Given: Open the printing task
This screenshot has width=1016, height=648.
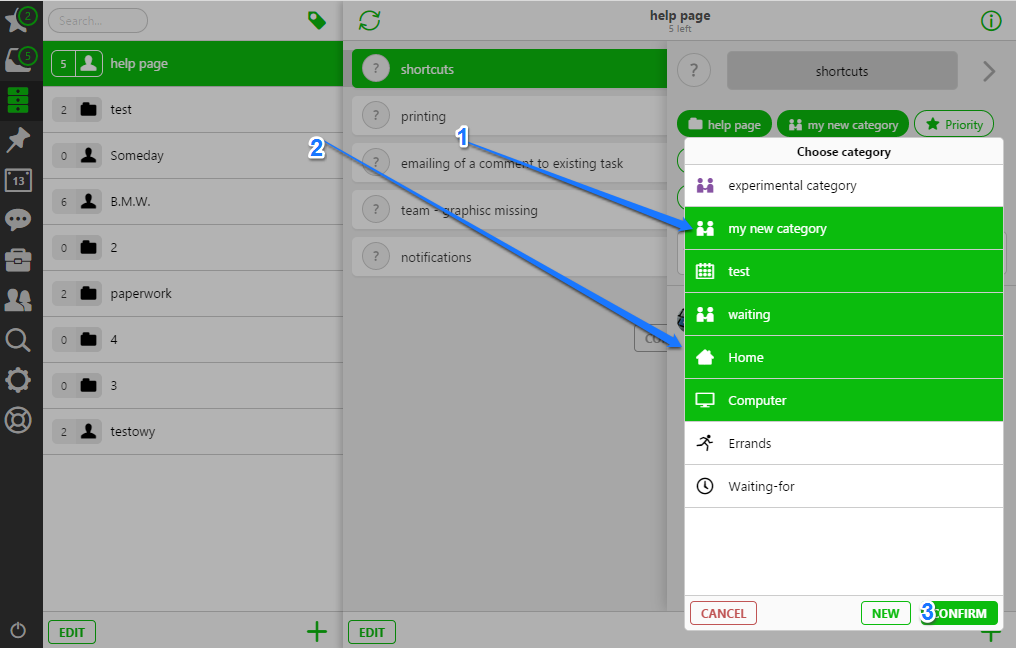Looking at the screenshot, I should [509, 116].
